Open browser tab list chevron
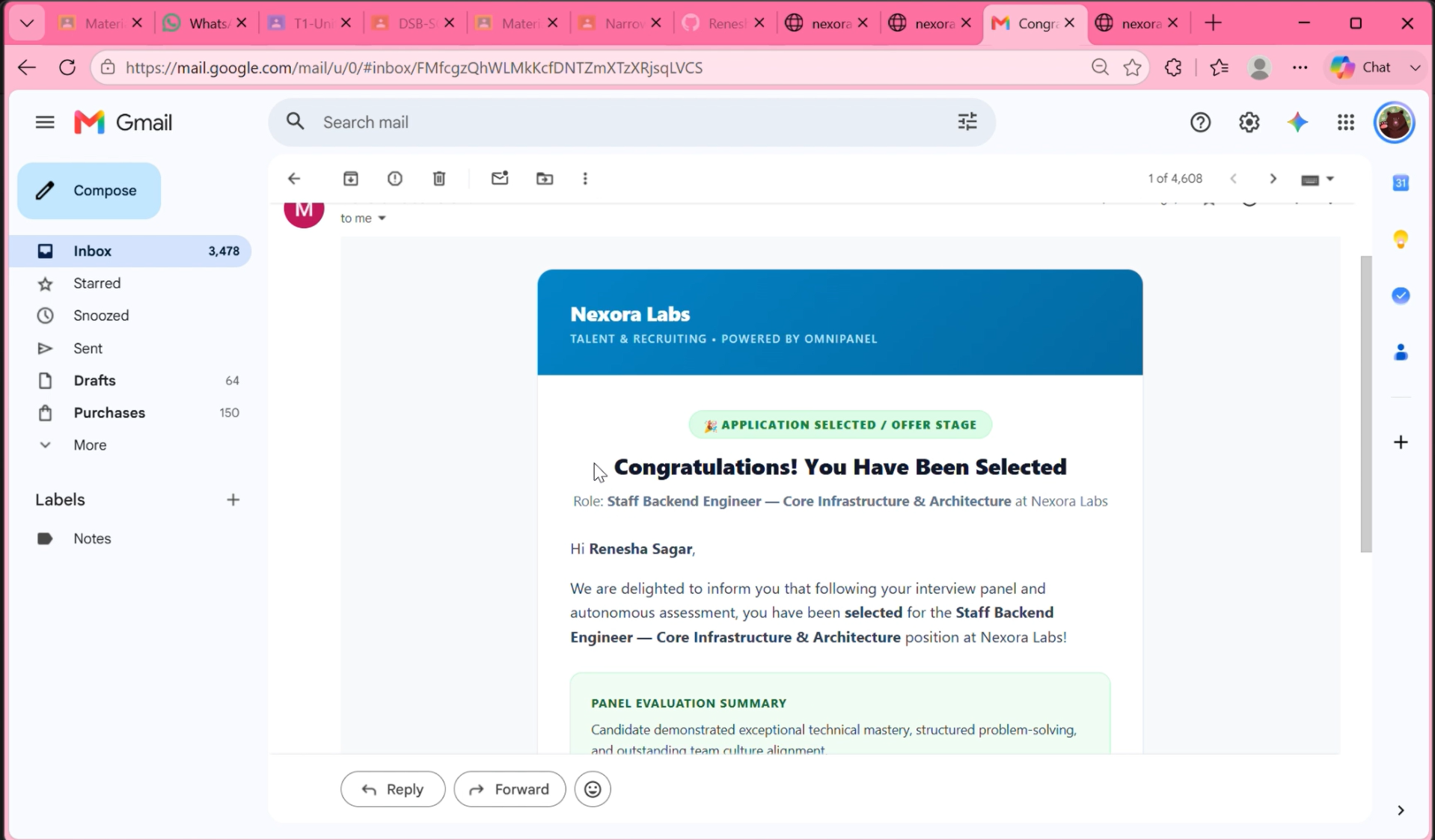The height and width of the screenshot is (840, 1435). [27, 23]
